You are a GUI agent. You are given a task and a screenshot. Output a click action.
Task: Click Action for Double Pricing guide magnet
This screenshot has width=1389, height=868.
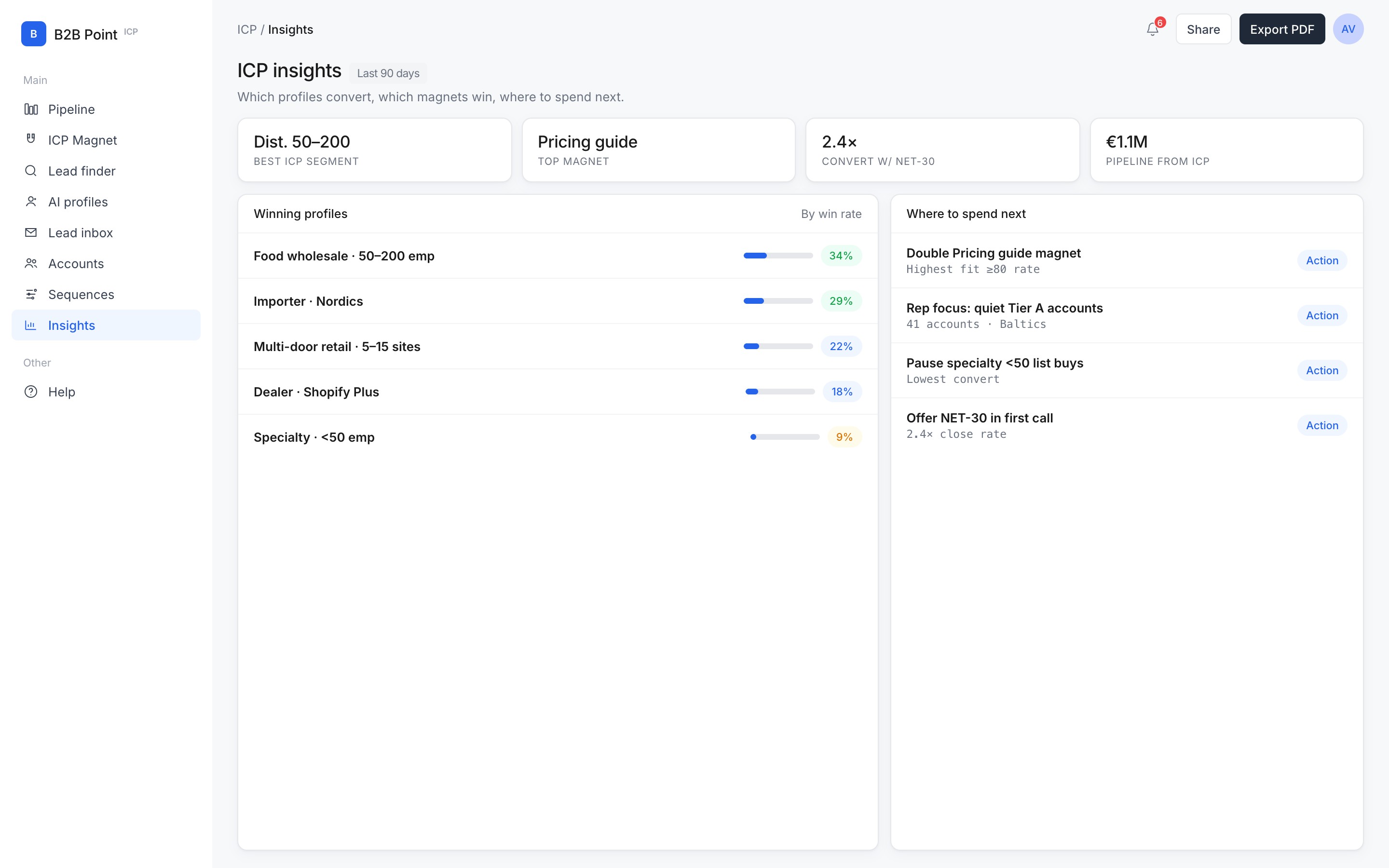pos(1322,260)
